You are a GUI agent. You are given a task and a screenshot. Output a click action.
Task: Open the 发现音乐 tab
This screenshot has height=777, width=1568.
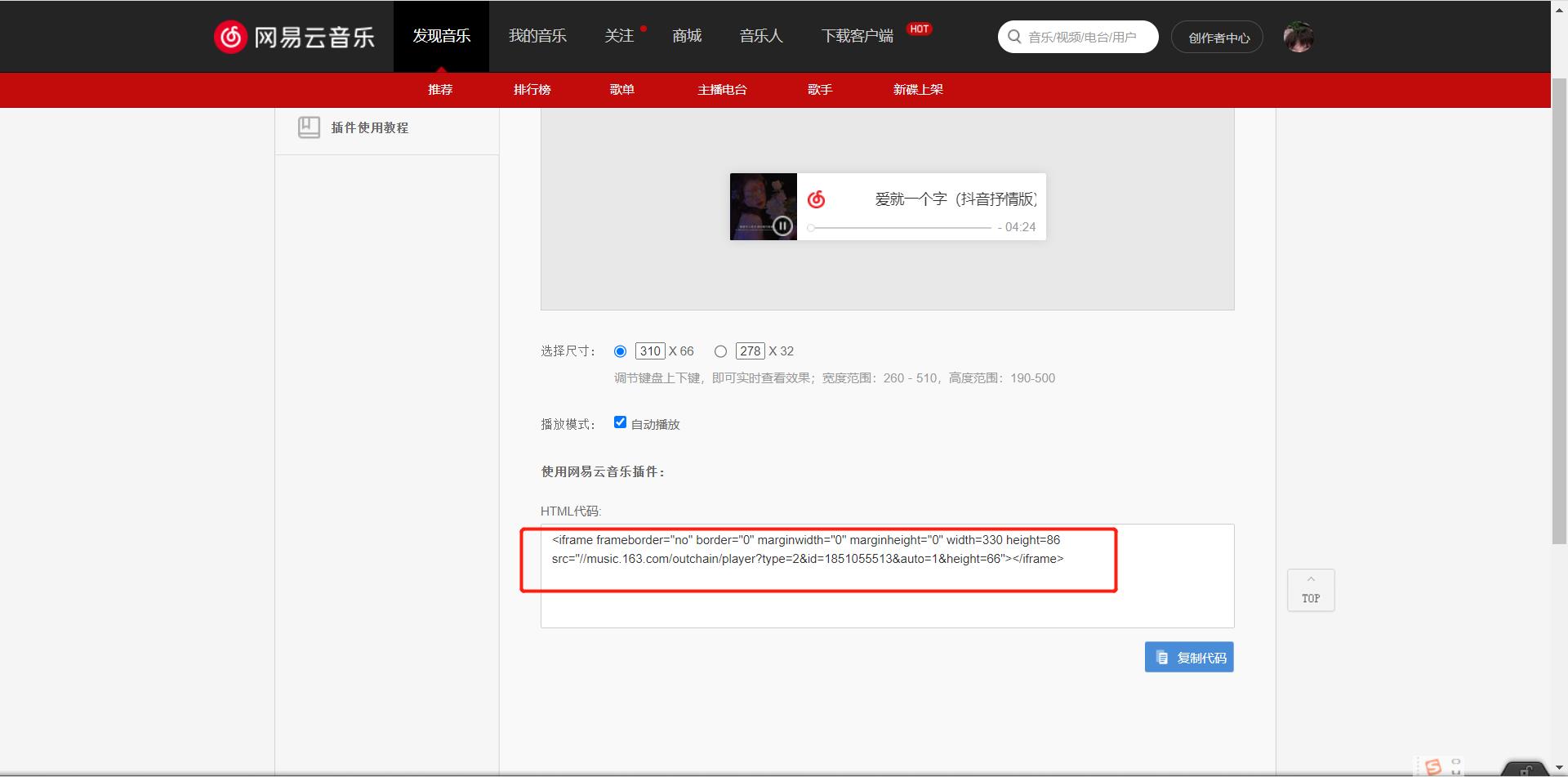[x=441, y=36]
